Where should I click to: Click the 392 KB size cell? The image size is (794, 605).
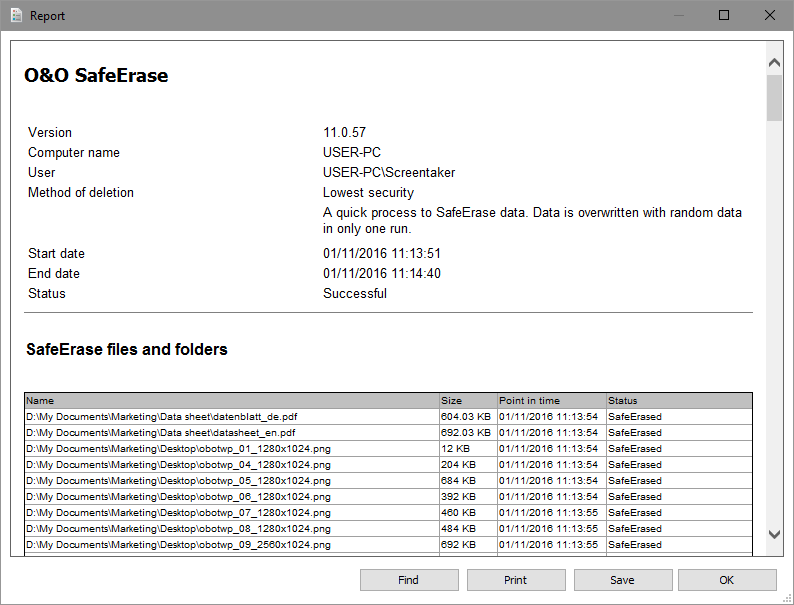click(468, 497)
